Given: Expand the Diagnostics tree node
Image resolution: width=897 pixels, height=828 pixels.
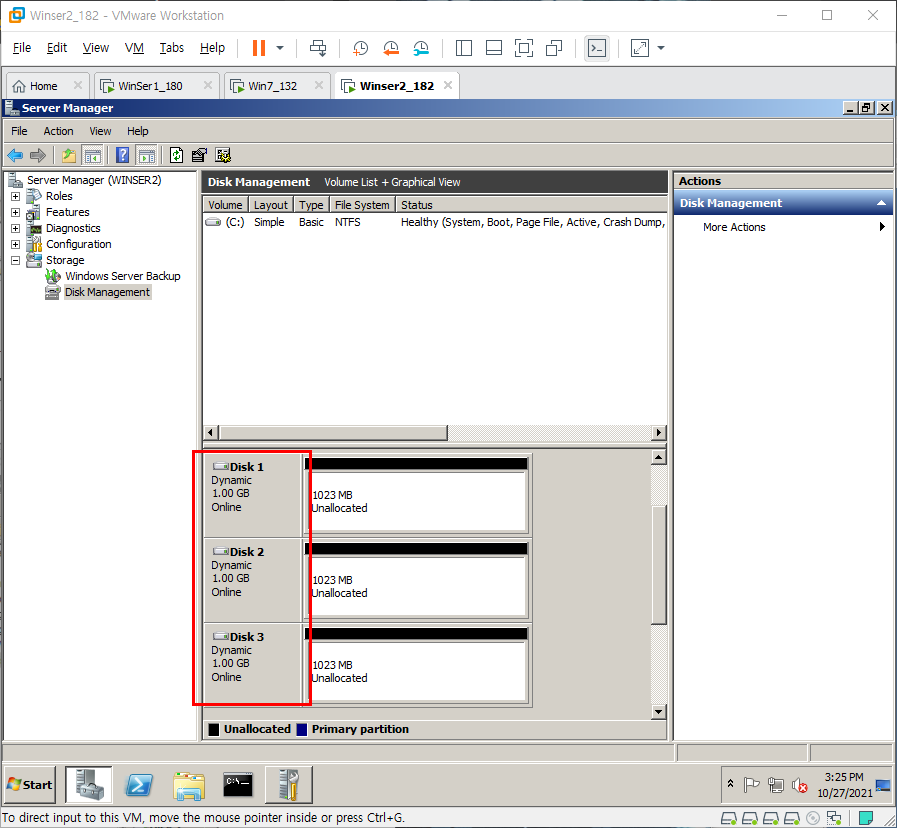Looking at the screenshot, I should coord(15,228).
